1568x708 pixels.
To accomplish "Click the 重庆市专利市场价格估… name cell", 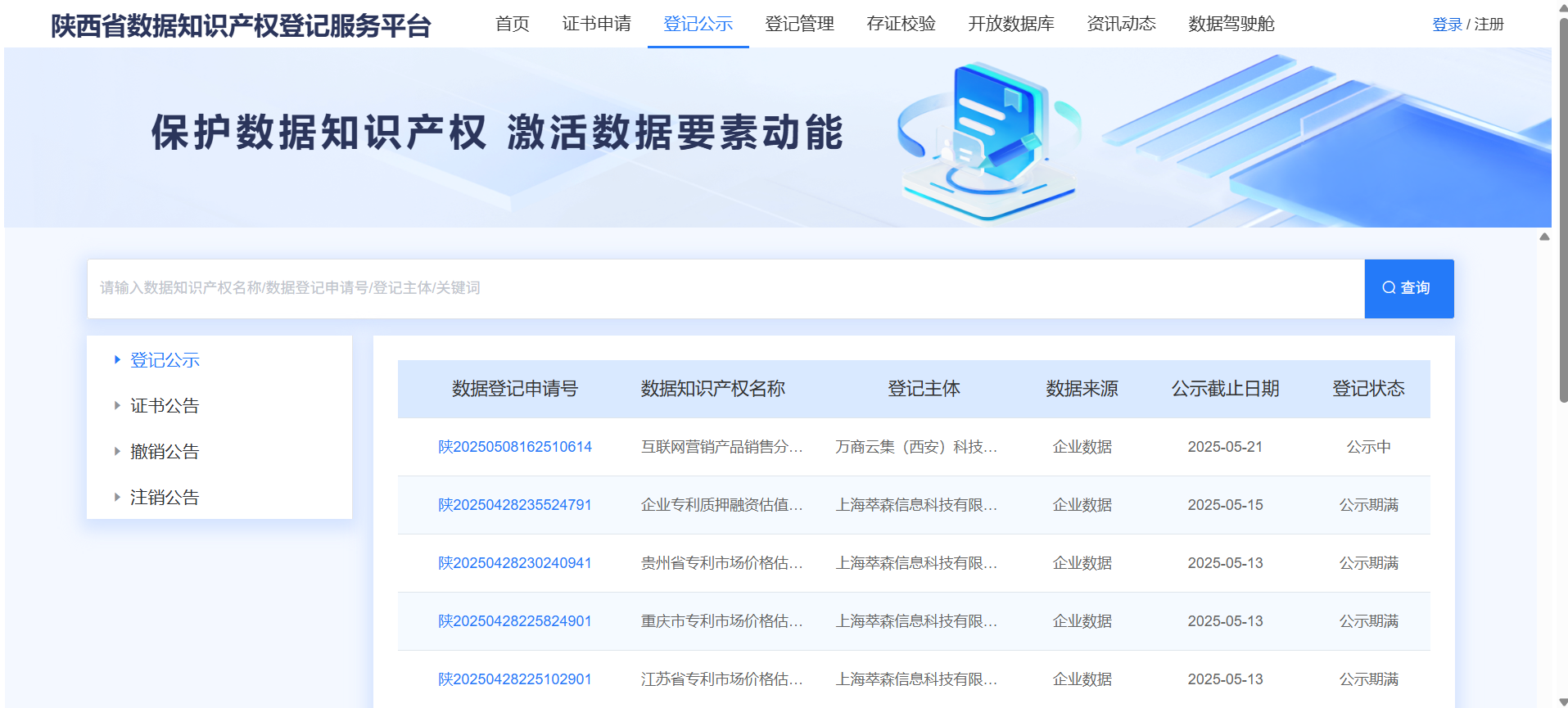I will 721,621.
